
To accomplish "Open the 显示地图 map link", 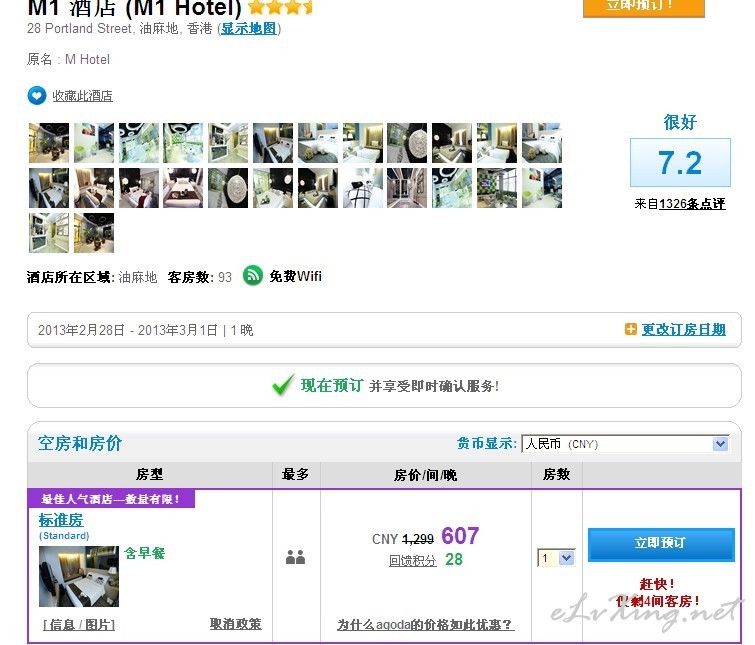I will (248, 28).
